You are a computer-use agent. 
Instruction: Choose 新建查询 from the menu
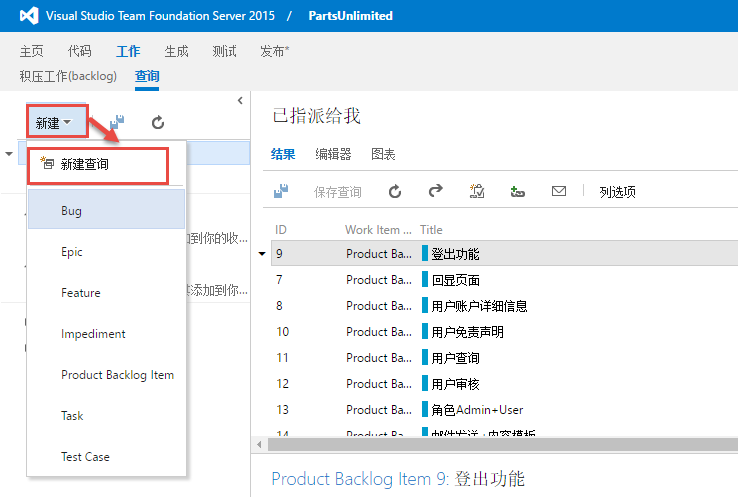click(98, 165)
